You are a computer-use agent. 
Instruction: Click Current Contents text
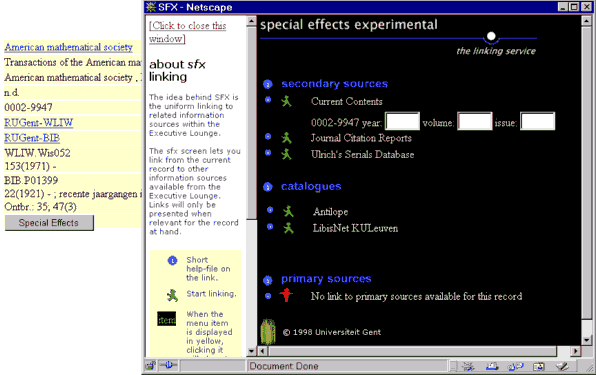click(x=347, y=101)
